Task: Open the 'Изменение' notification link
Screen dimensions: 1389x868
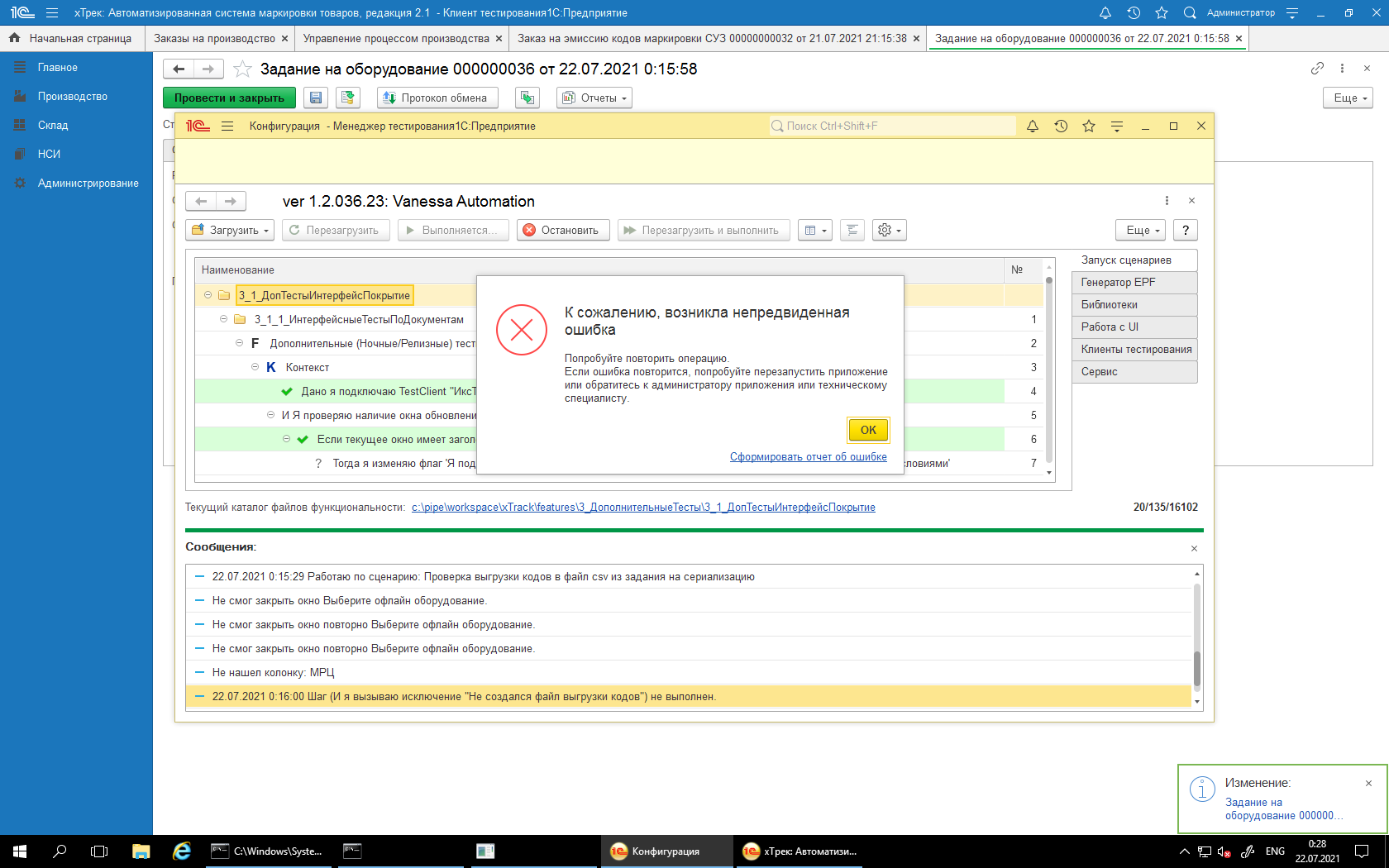Action: [1283, 809]
